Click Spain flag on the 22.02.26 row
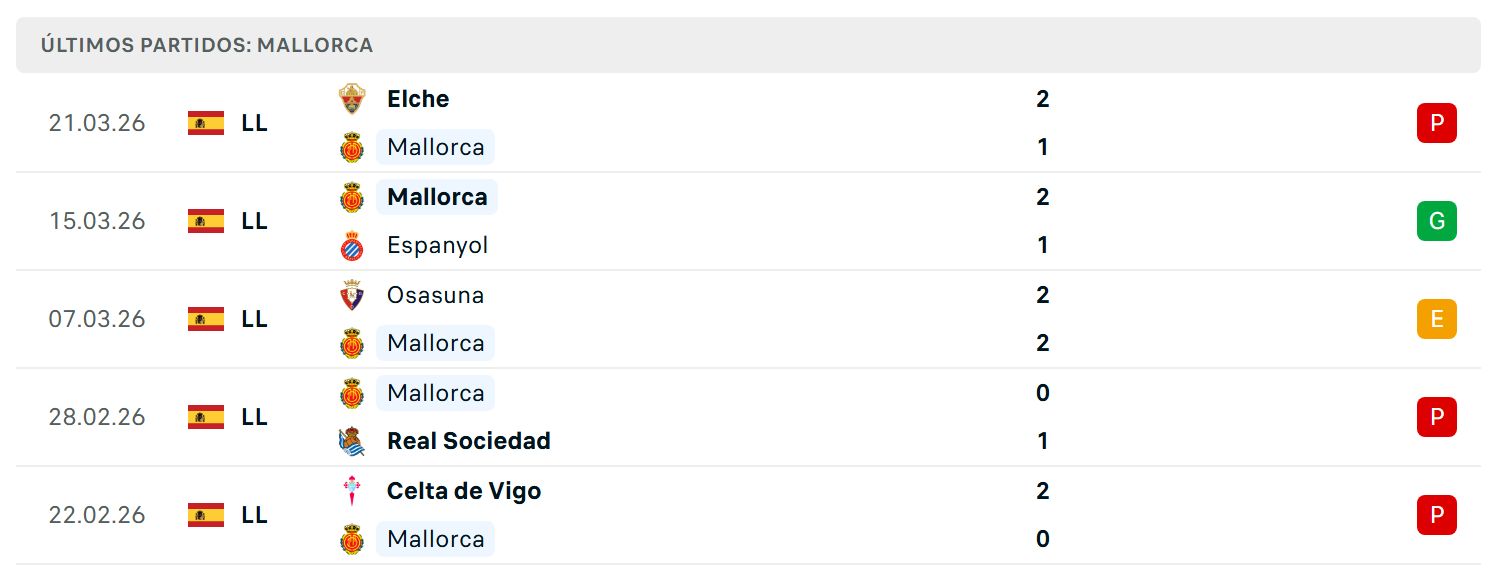The image size is (1497, 583). 206,515
